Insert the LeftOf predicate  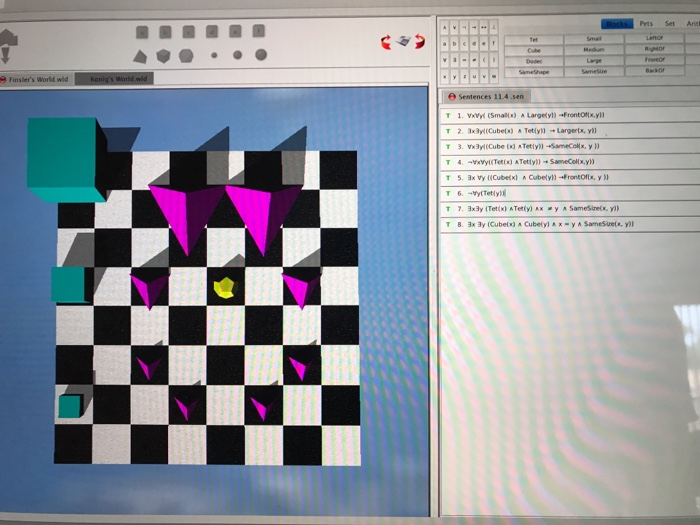[654, 38]
